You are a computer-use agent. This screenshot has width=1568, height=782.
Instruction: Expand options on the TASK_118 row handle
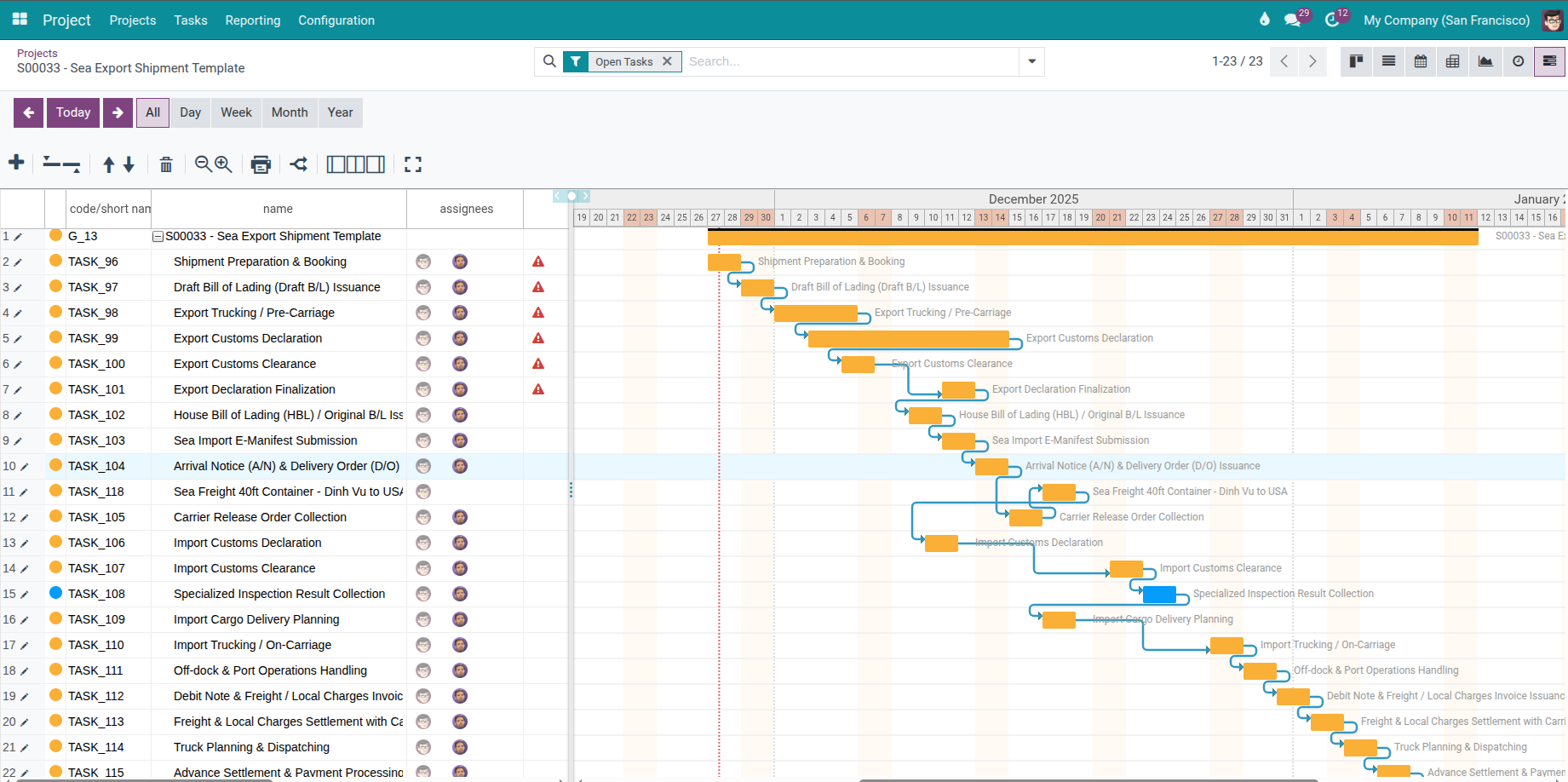[x=571, y=492]
